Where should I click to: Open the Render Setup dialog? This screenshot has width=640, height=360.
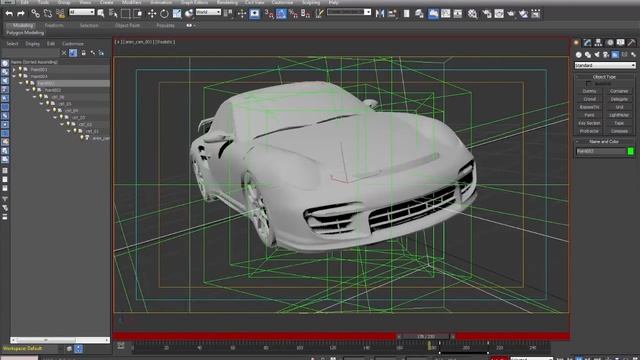[487, 14]
